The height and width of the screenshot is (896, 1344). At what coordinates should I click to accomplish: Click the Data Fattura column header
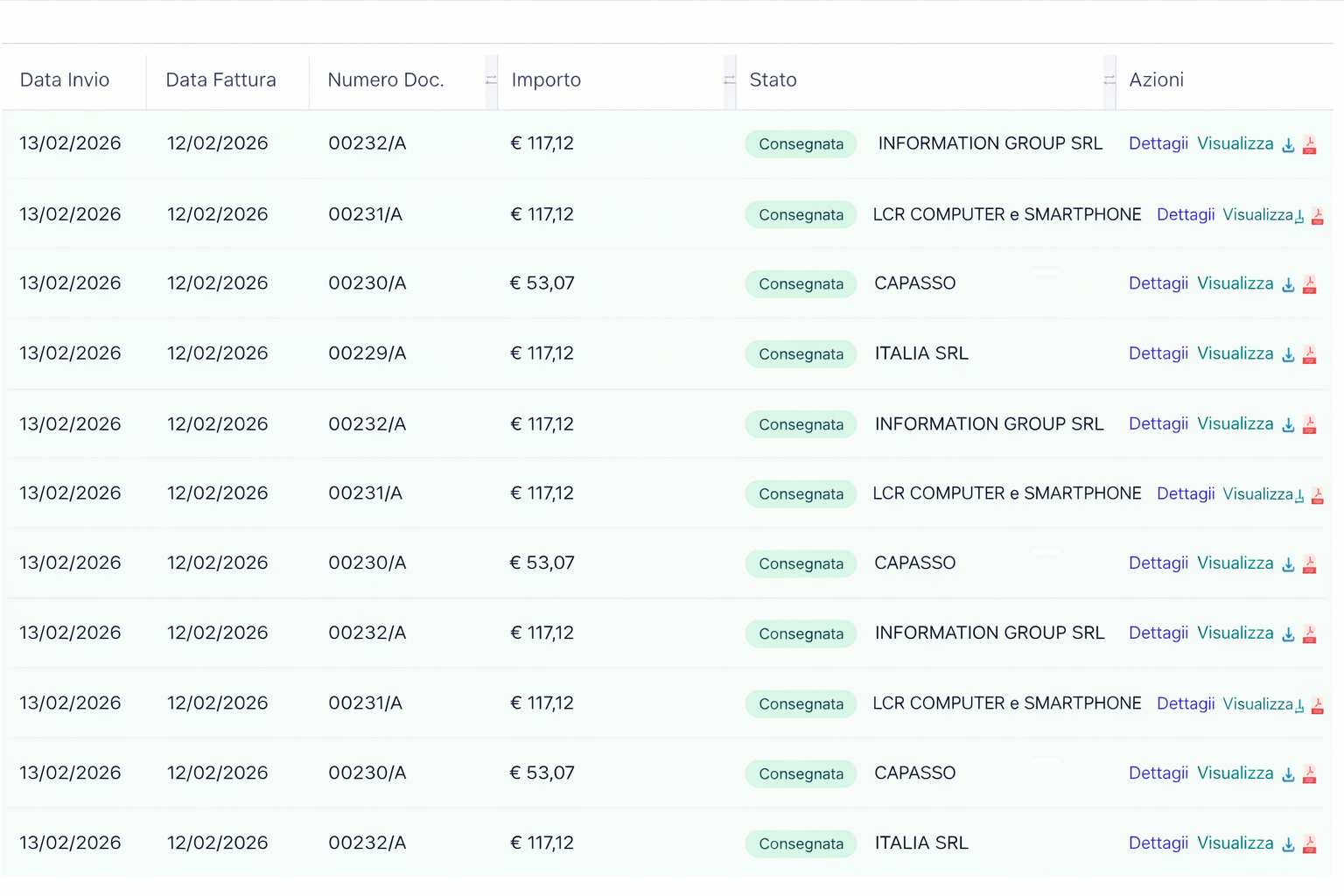click(220, 80)
